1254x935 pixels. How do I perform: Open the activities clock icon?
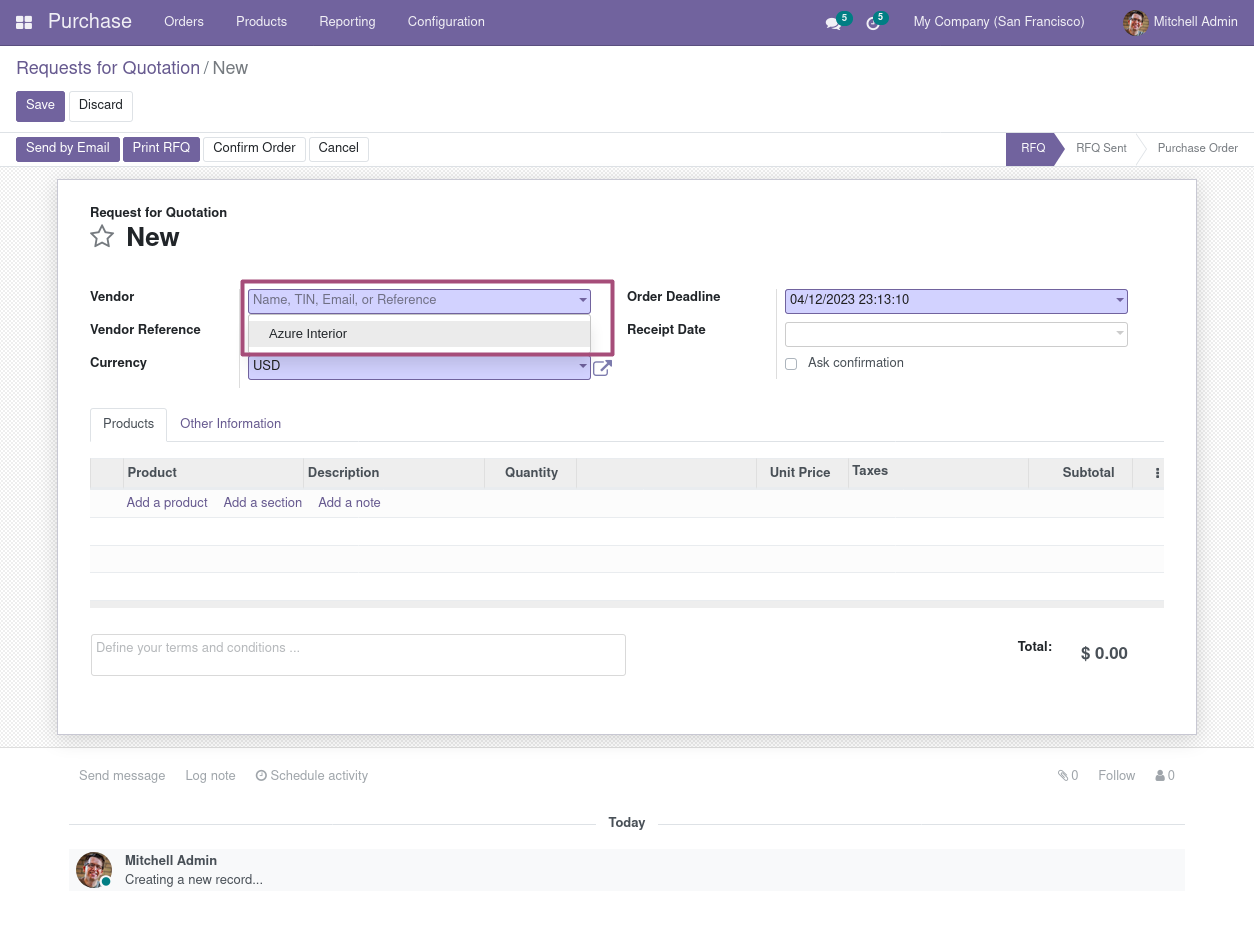click(x=872, y=23)
